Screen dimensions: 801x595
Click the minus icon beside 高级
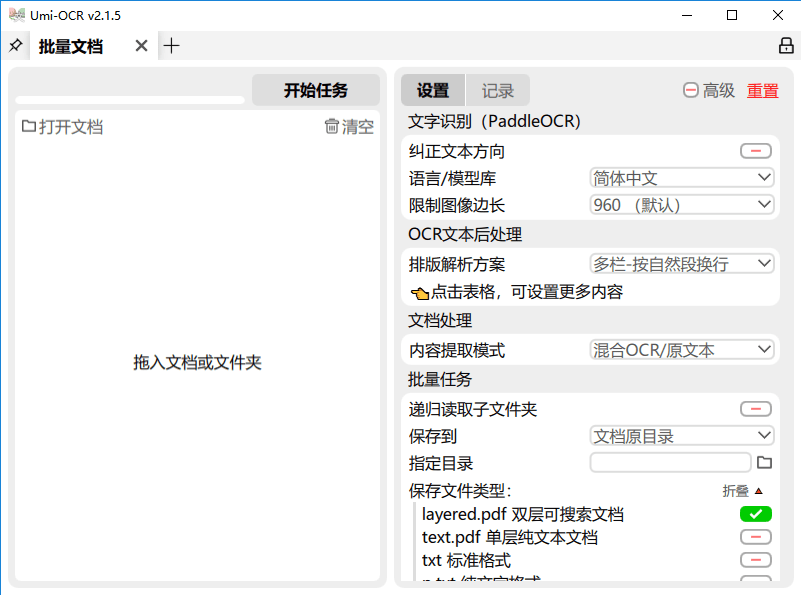689,90
